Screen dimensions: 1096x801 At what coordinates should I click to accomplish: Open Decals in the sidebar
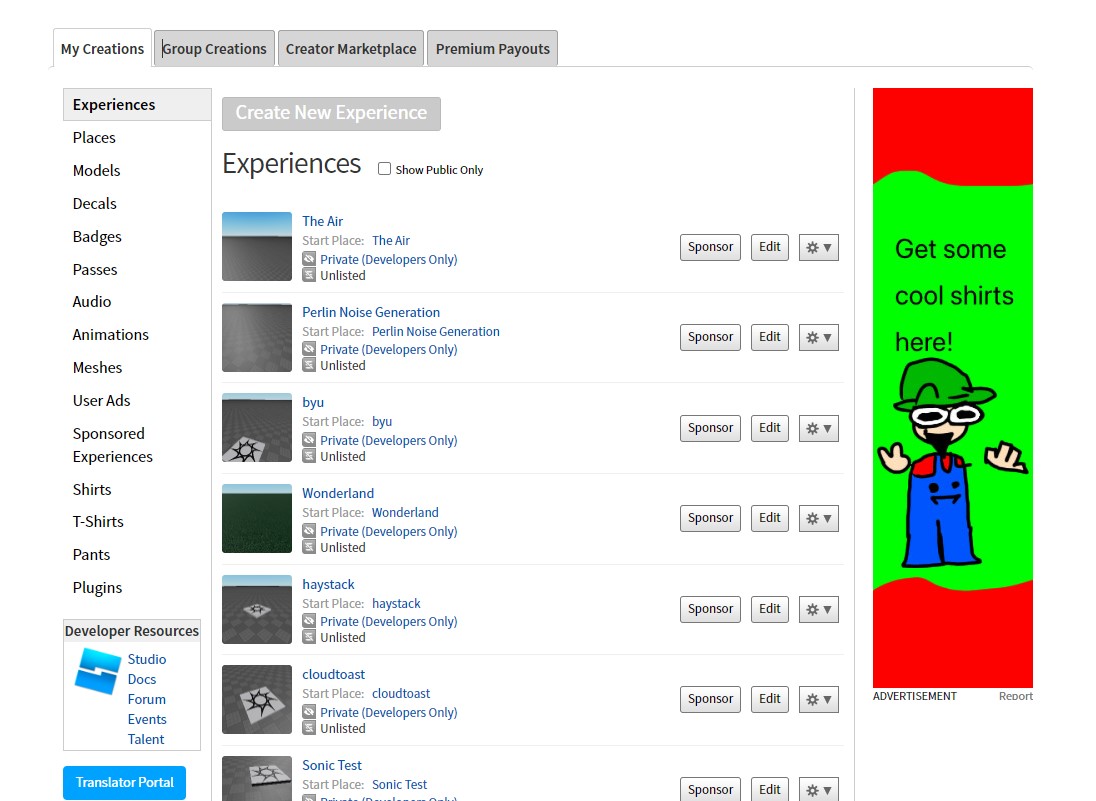point(94,203)
